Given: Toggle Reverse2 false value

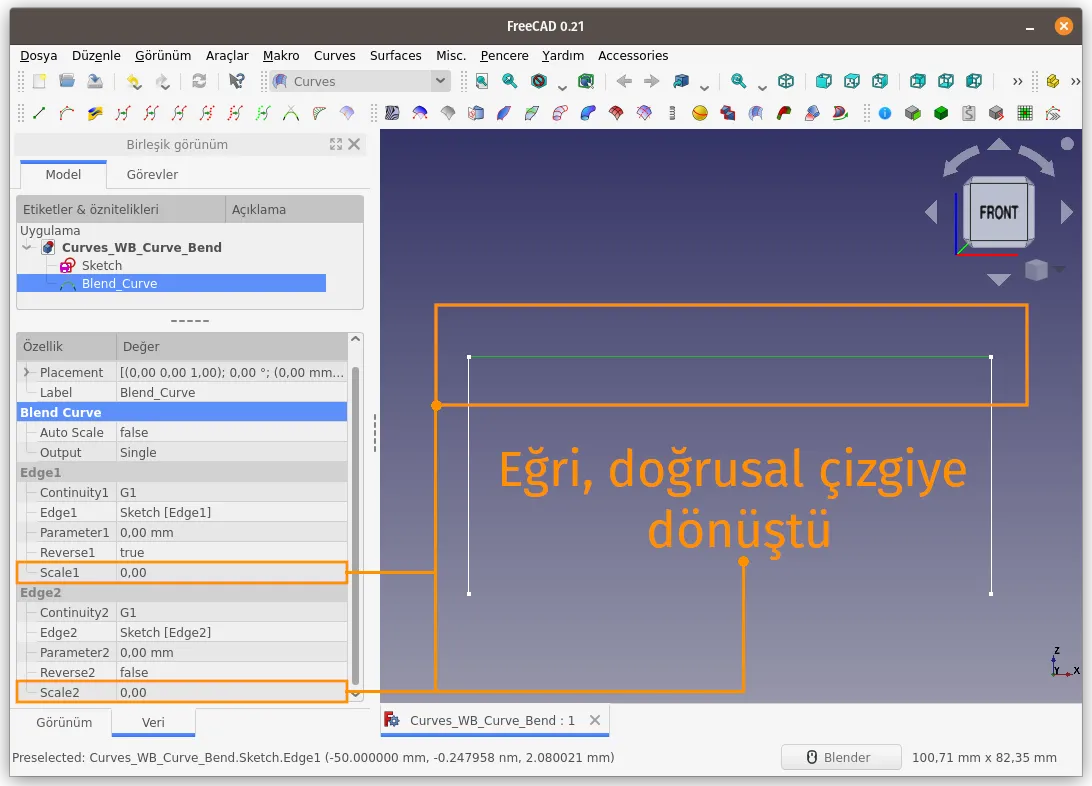Looking at the screenshot, I should (x=232, y=673).
